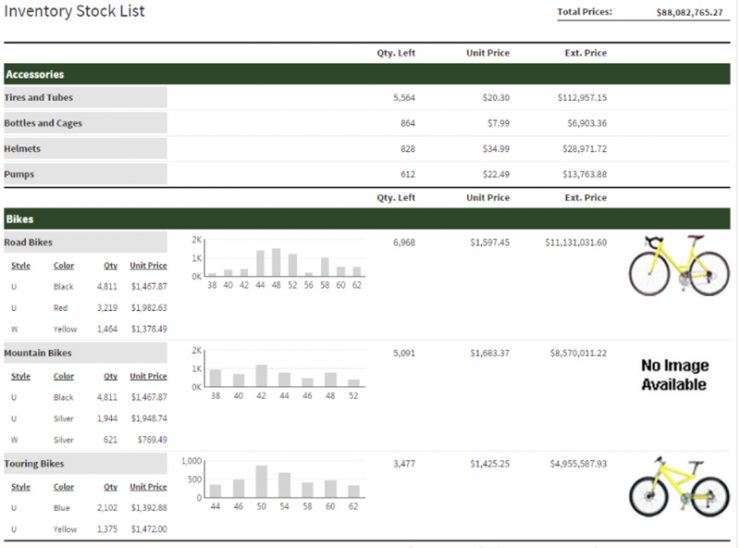
Task: Sort by Color header under Road Bikes
Action: [x=64, y=266]
